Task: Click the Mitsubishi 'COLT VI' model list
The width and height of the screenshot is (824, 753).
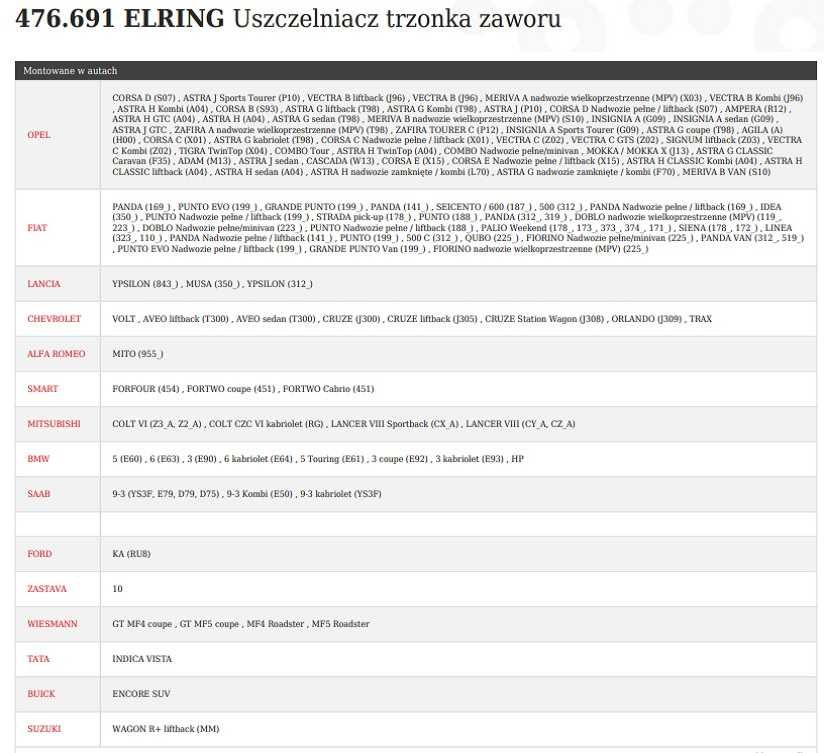Action: (344, 424)
